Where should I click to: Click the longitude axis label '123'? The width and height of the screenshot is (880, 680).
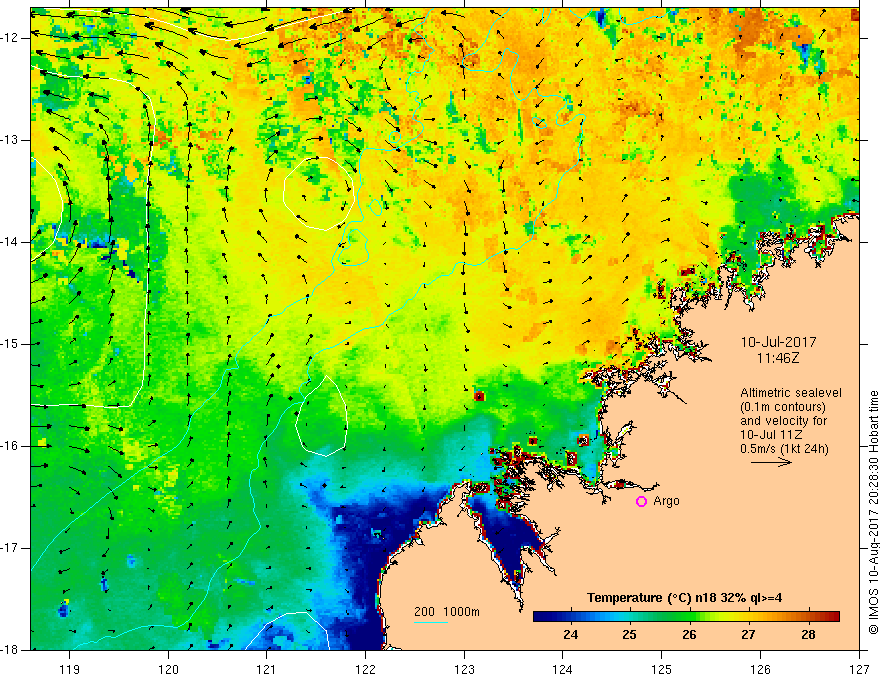[x=464, y=669]
